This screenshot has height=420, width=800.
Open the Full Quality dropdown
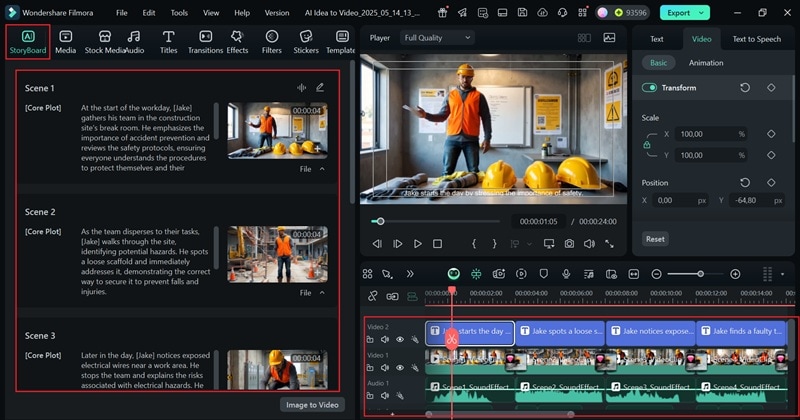click(x=436, y=38)
